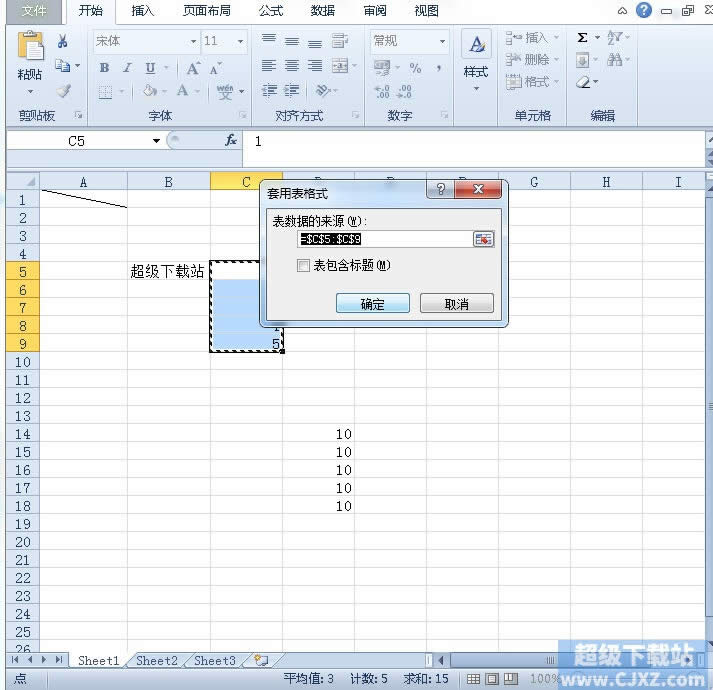Click Find and Select binoculars

click(615, 60)
